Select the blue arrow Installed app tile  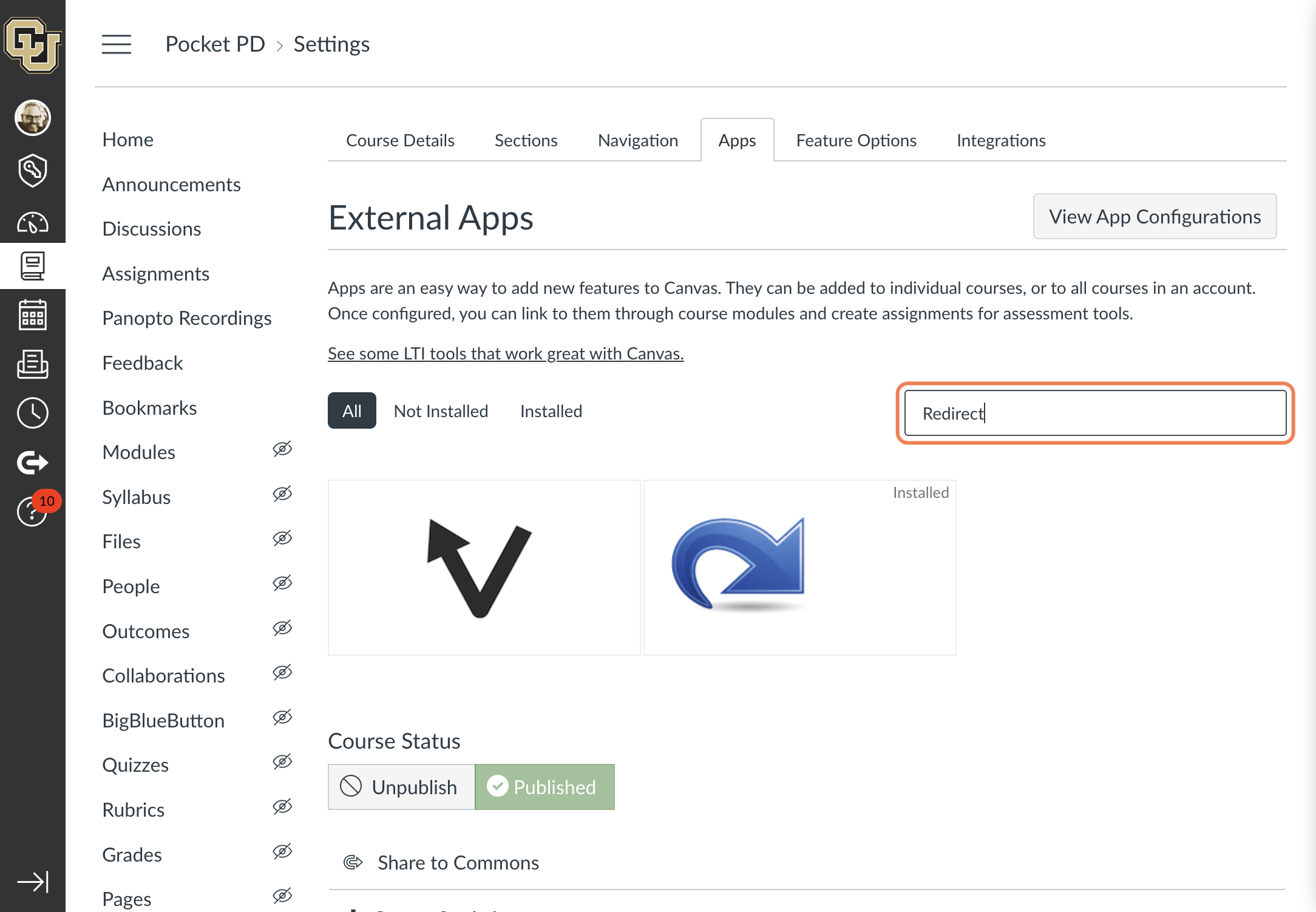click(799, 568)
